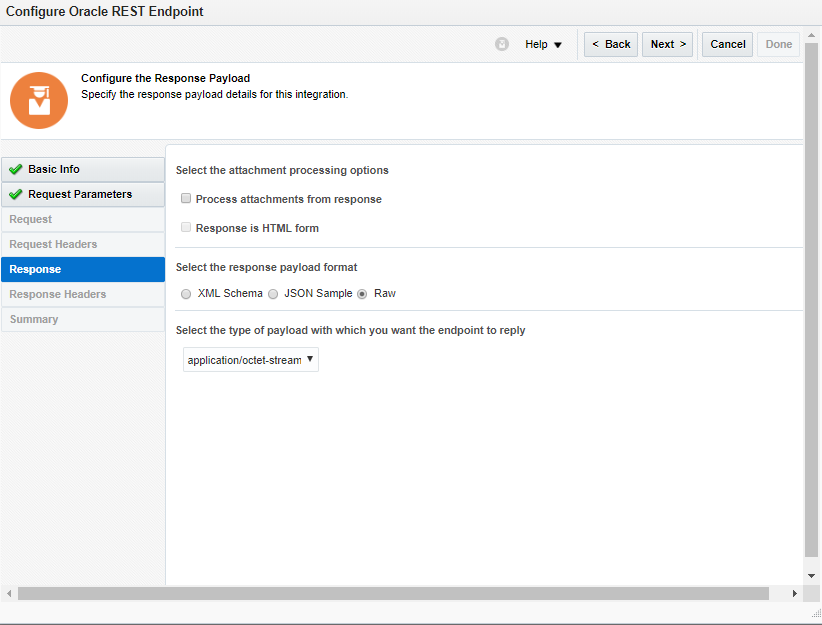This screenshot has height=625, width=822.
Task: Click the 'Configure the Response Payload' heading
Action: (x=165, y=78)
